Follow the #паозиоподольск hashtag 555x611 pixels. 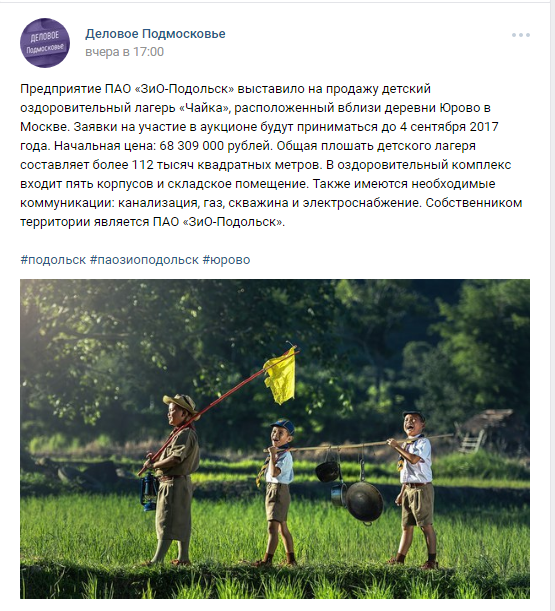[x=144, y=260]
